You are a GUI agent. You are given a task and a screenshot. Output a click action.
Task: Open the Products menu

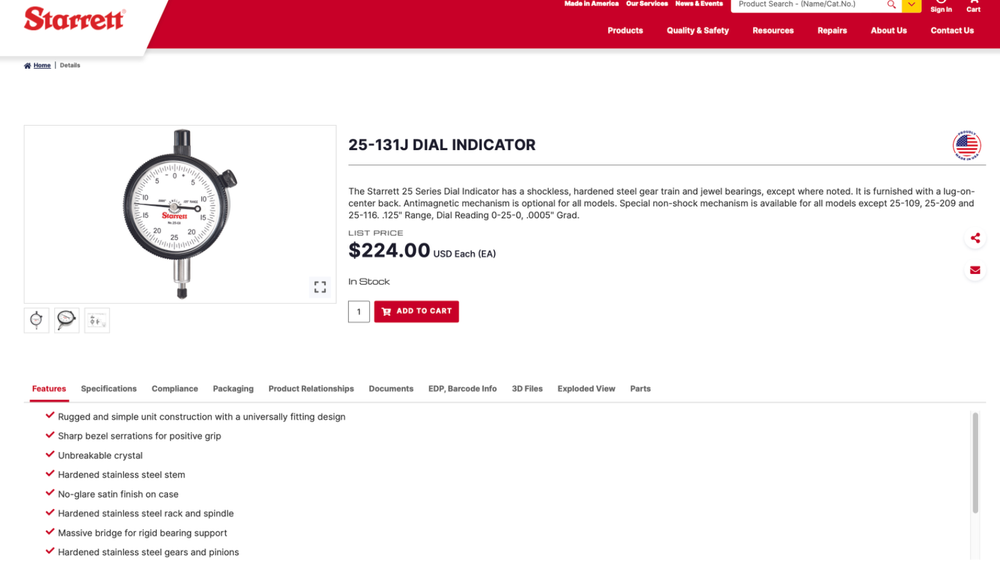click(x=625, y=31)
